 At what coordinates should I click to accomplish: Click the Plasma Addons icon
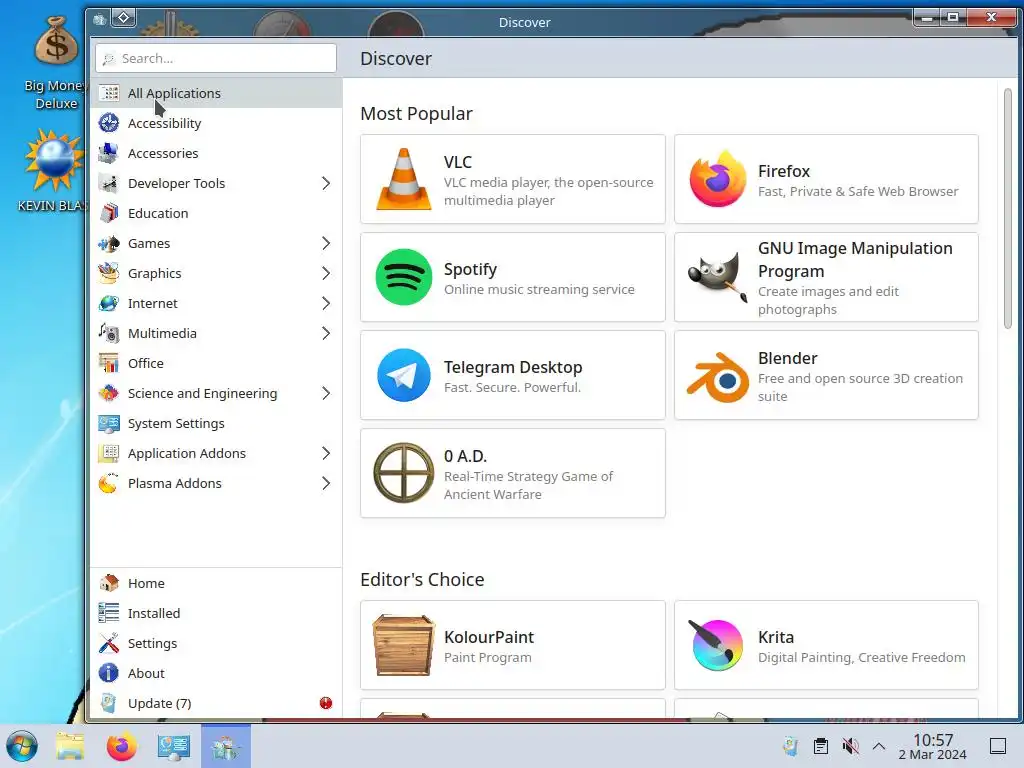[108, 483]
